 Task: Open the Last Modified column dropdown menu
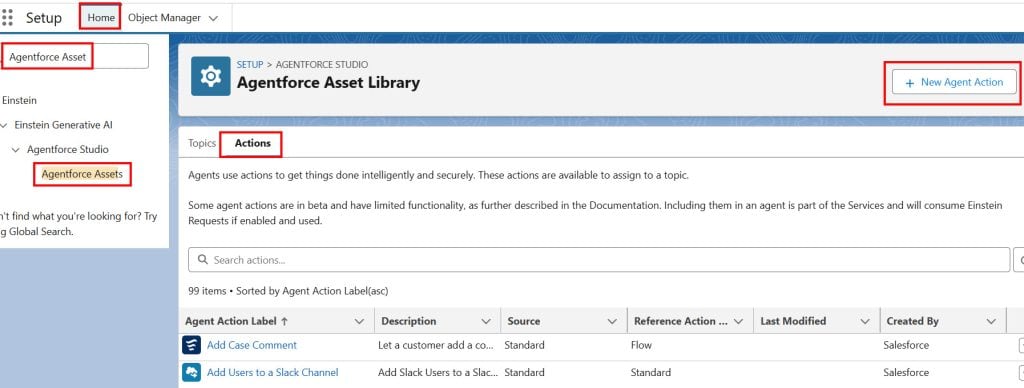click(865, 321)
